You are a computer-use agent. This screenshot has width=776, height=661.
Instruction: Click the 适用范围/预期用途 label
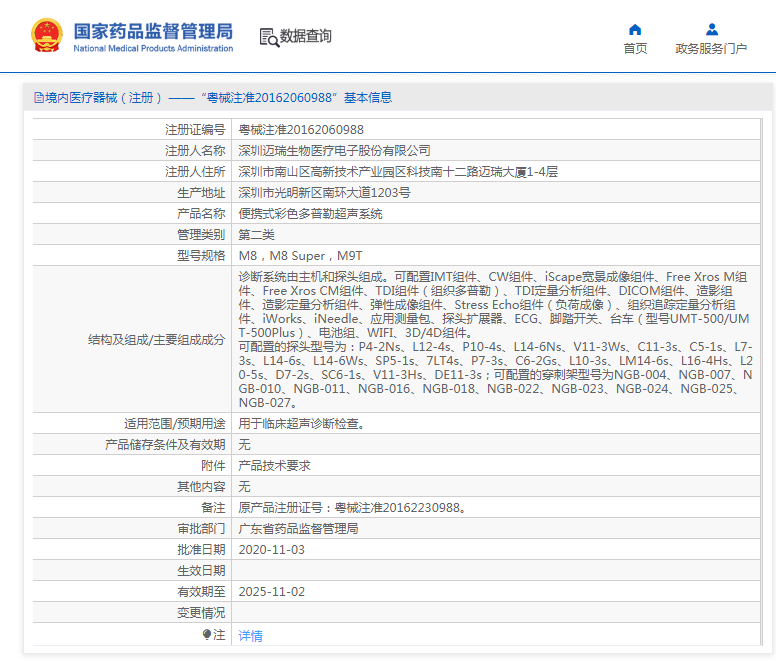tap(175, 424)
